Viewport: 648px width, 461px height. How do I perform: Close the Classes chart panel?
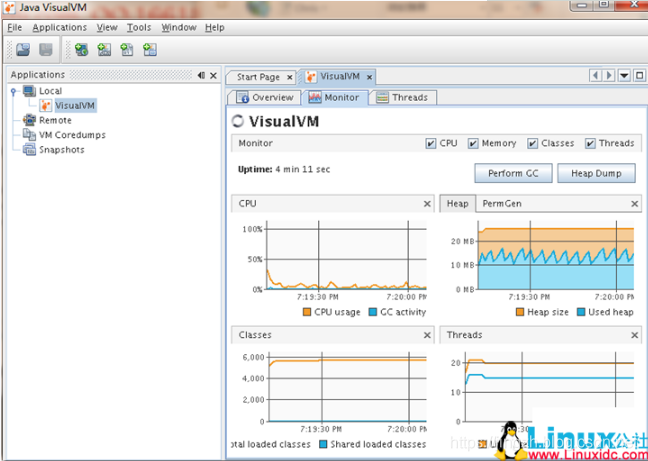(427, 335)
